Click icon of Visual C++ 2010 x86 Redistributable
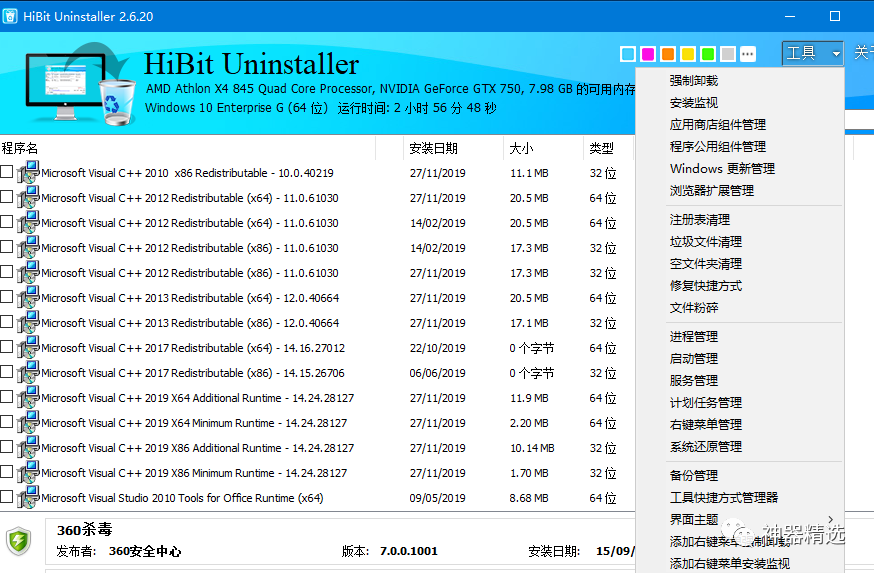The height and width of the screenshot is (573, 874). click(28, 173)
